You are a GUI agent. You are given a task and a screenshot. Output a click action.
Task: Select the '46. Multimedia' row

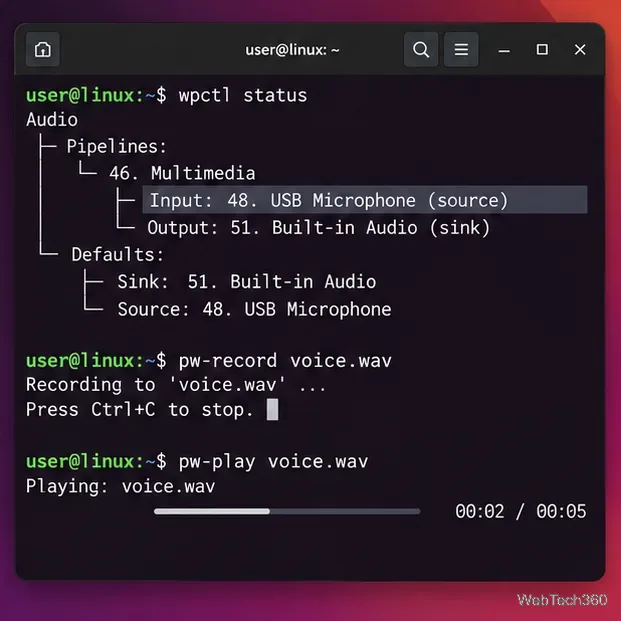pos(182,173)
